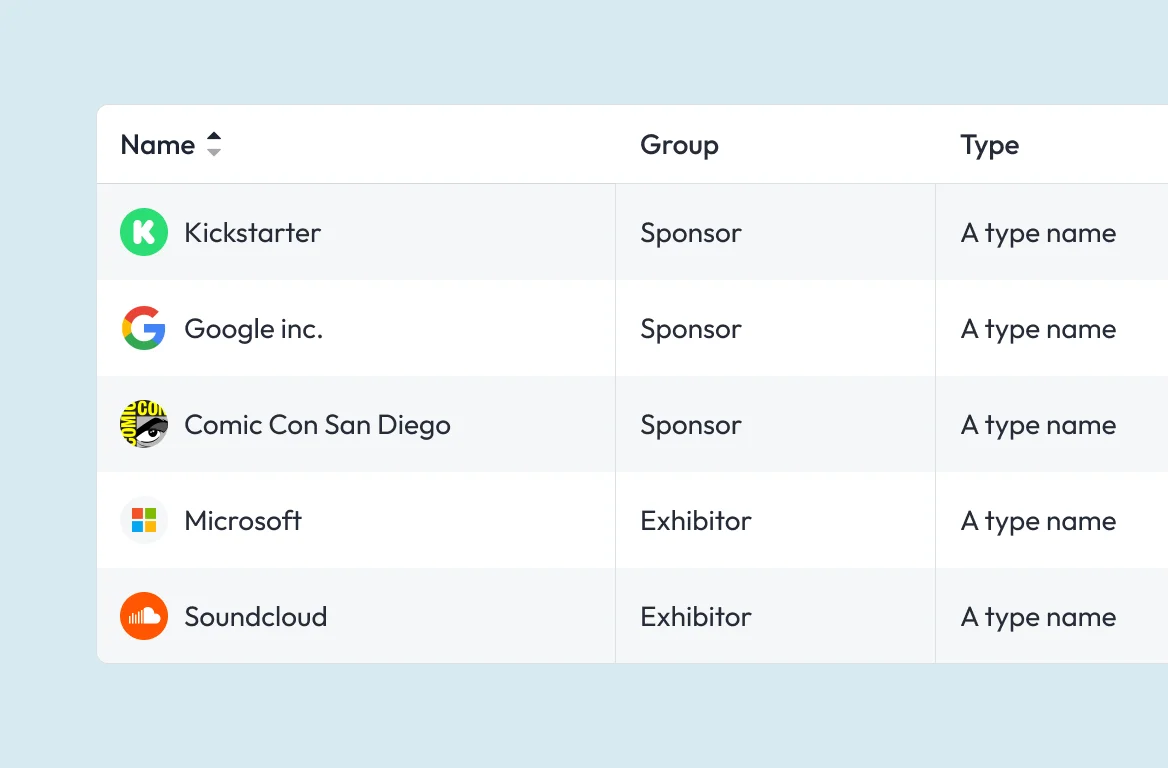Click the Microsoft four-square logo icon
The width and height of the screenshot is (1168, 768).
point(144,520)
